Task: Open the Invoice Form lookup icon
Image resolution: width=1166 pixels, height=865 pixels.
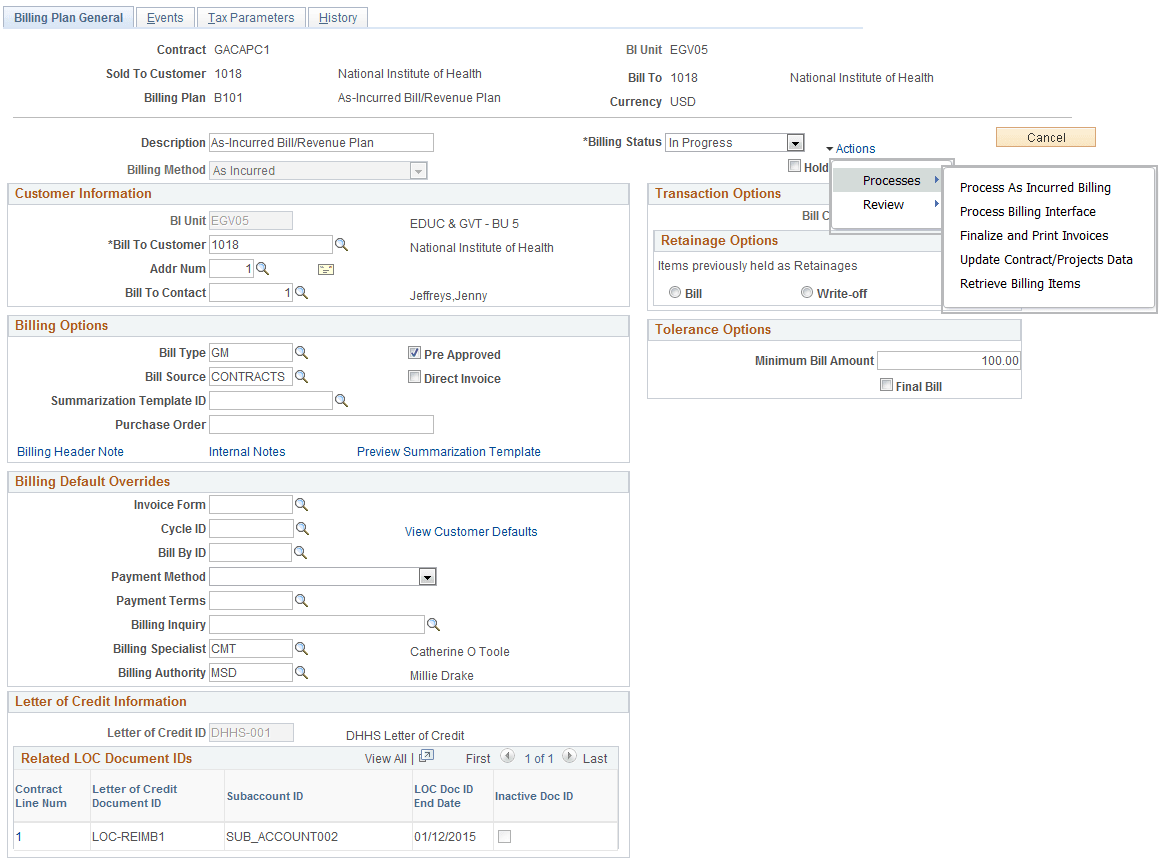Action: (x=301, y=504)
